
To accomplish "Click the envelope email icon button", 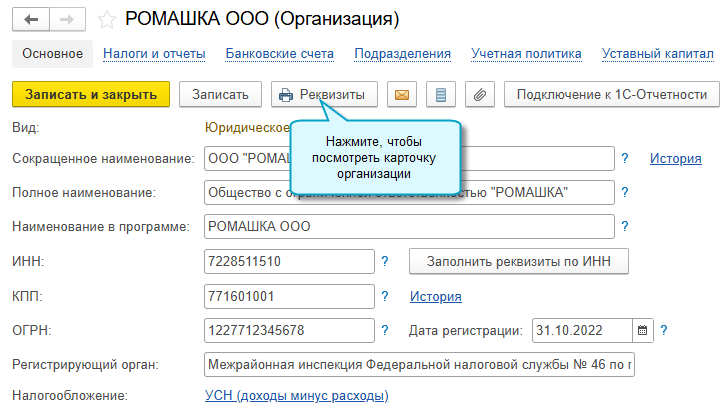I will (401, 95).
